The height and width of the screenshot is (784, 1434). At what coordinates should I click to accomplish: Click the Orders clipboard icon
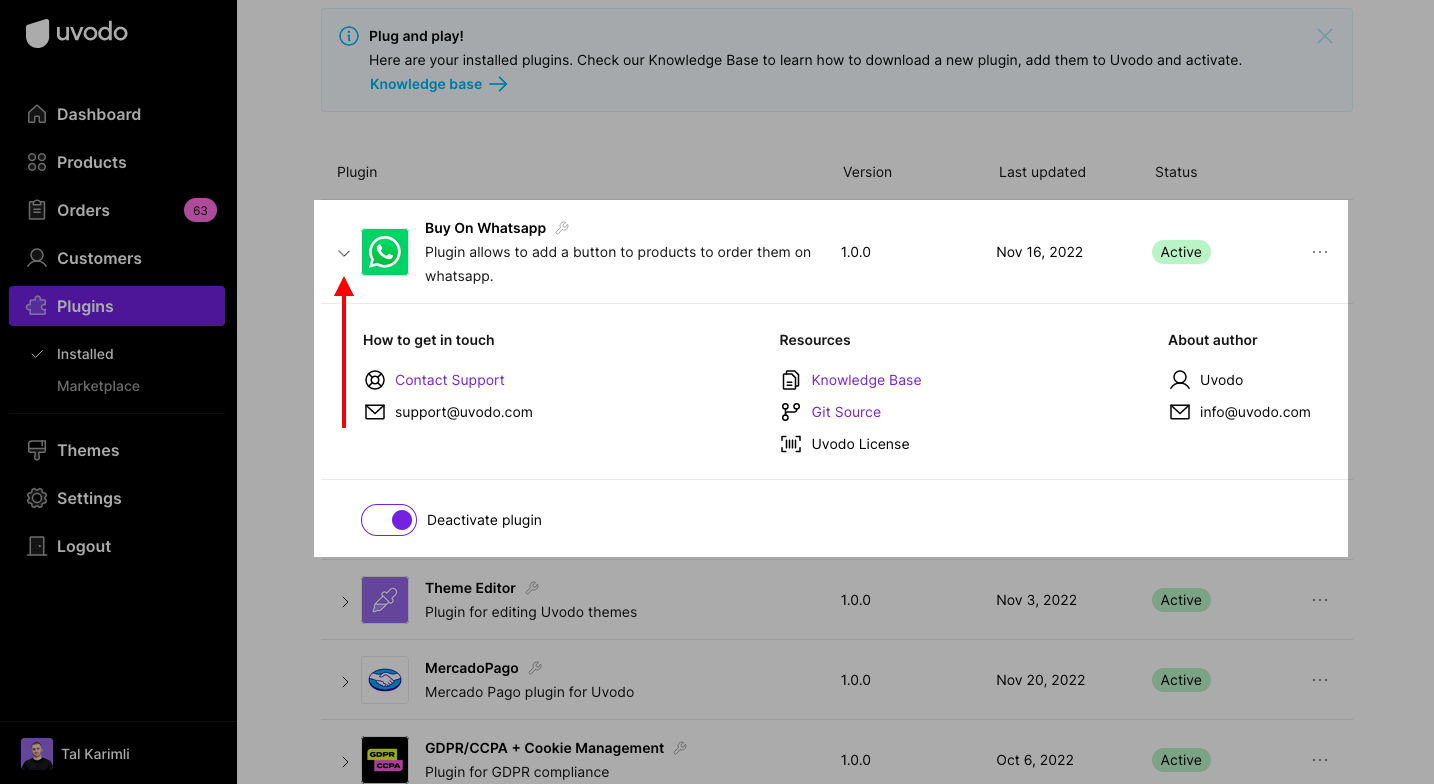[37, 210]
